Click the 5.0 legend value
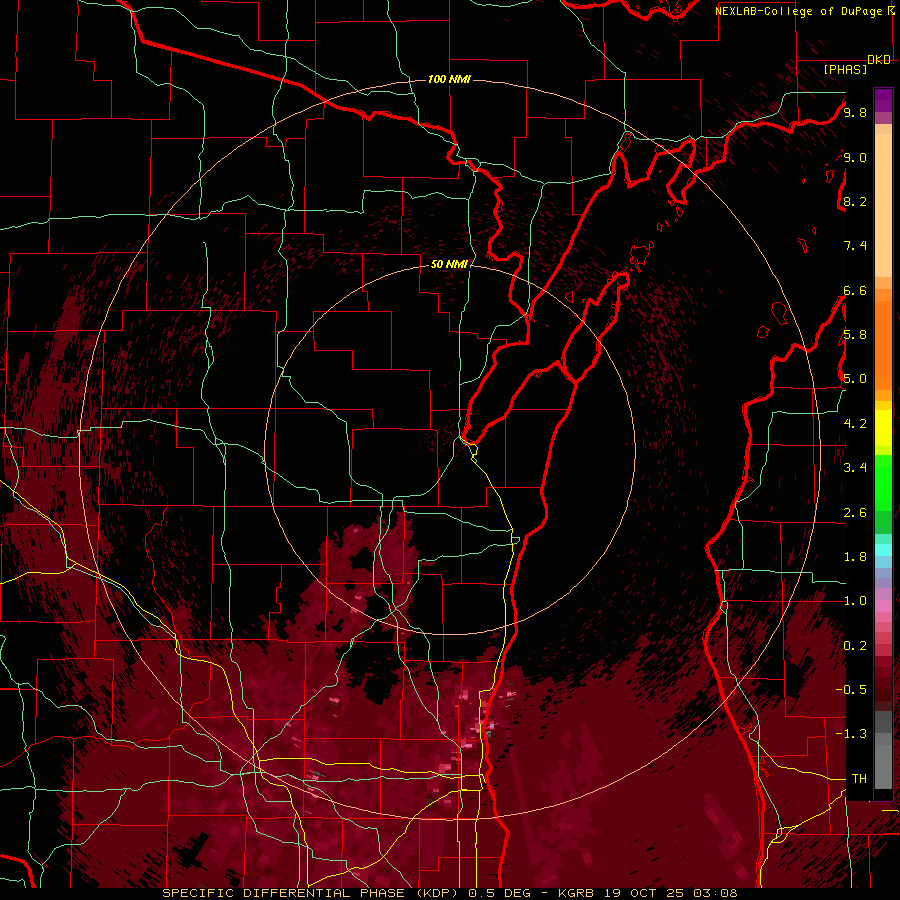The image size is (900, 900). coord(855,379)
